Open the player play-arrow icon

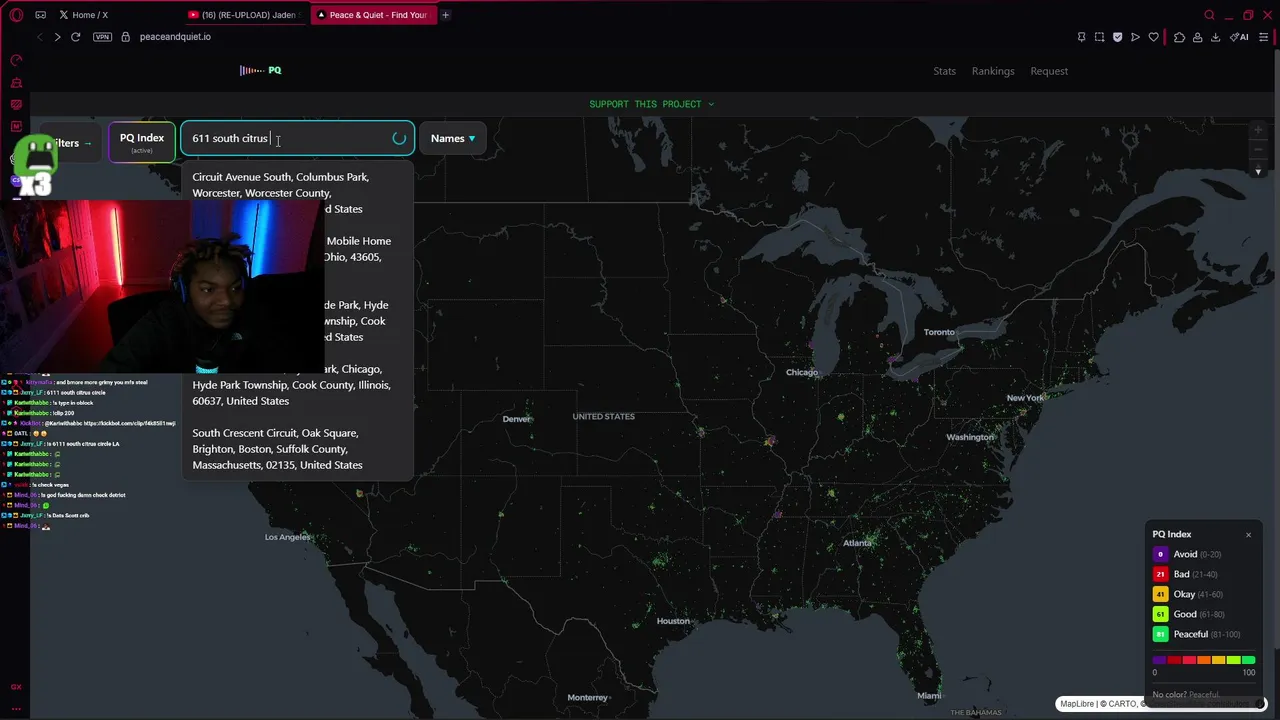coord(1135,37)
